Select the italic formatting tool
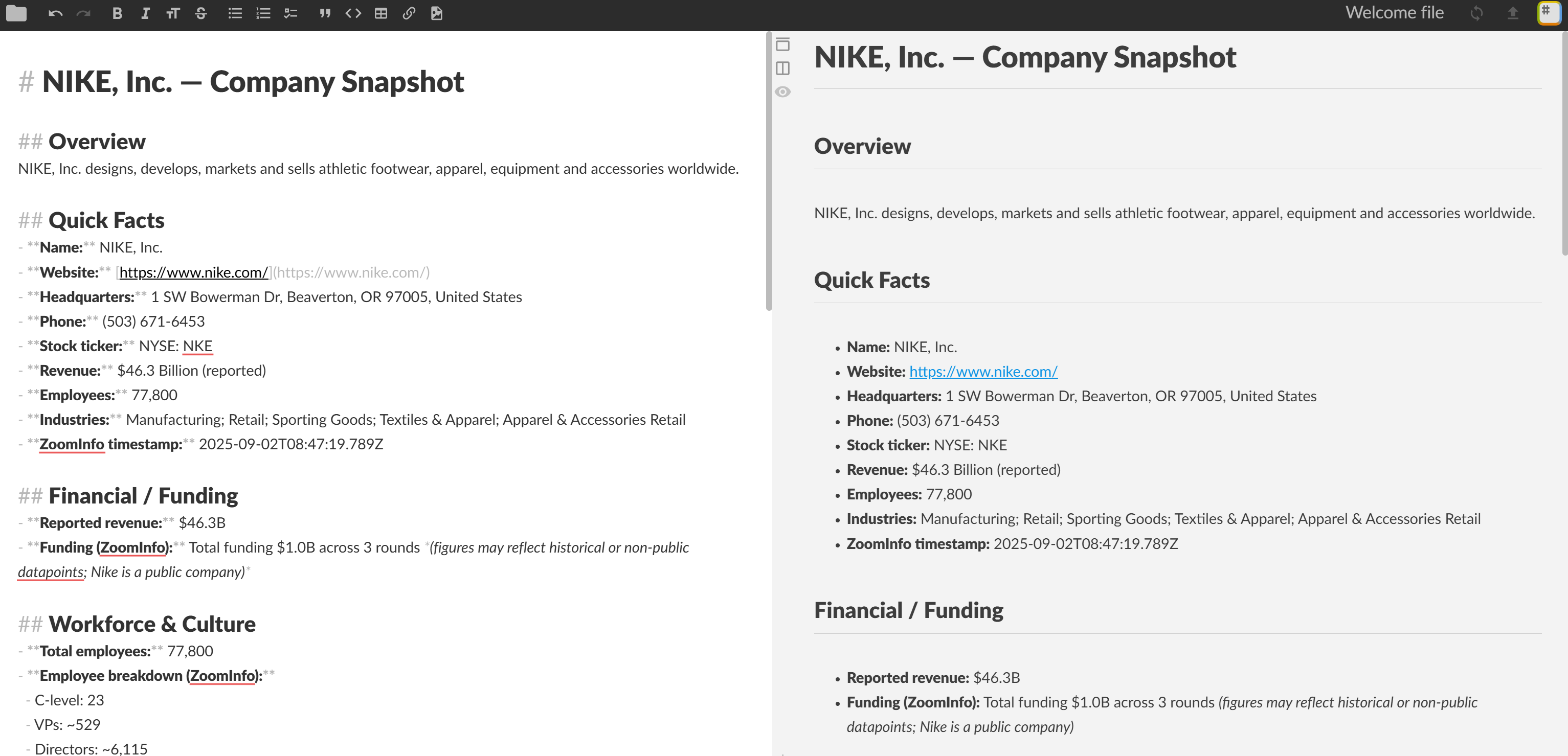 (x=145, y=13)
